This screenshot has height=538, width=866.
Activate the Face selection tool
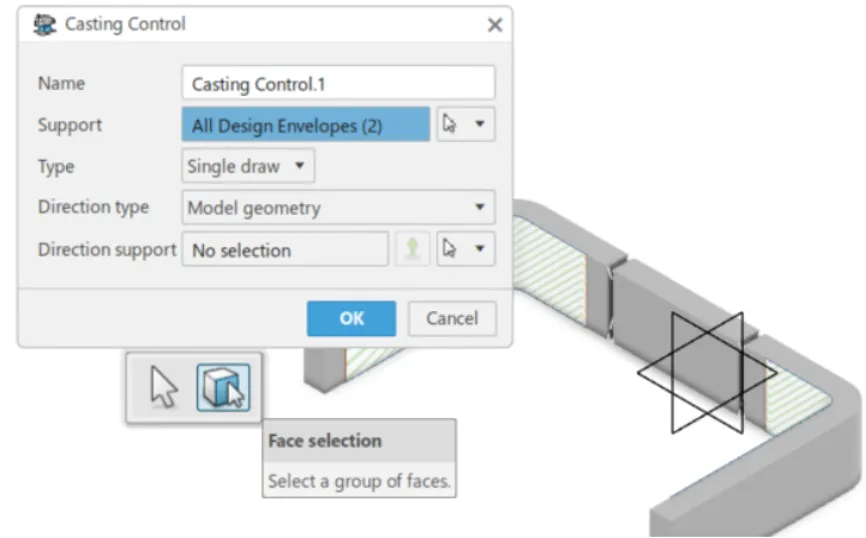(223, 389)
